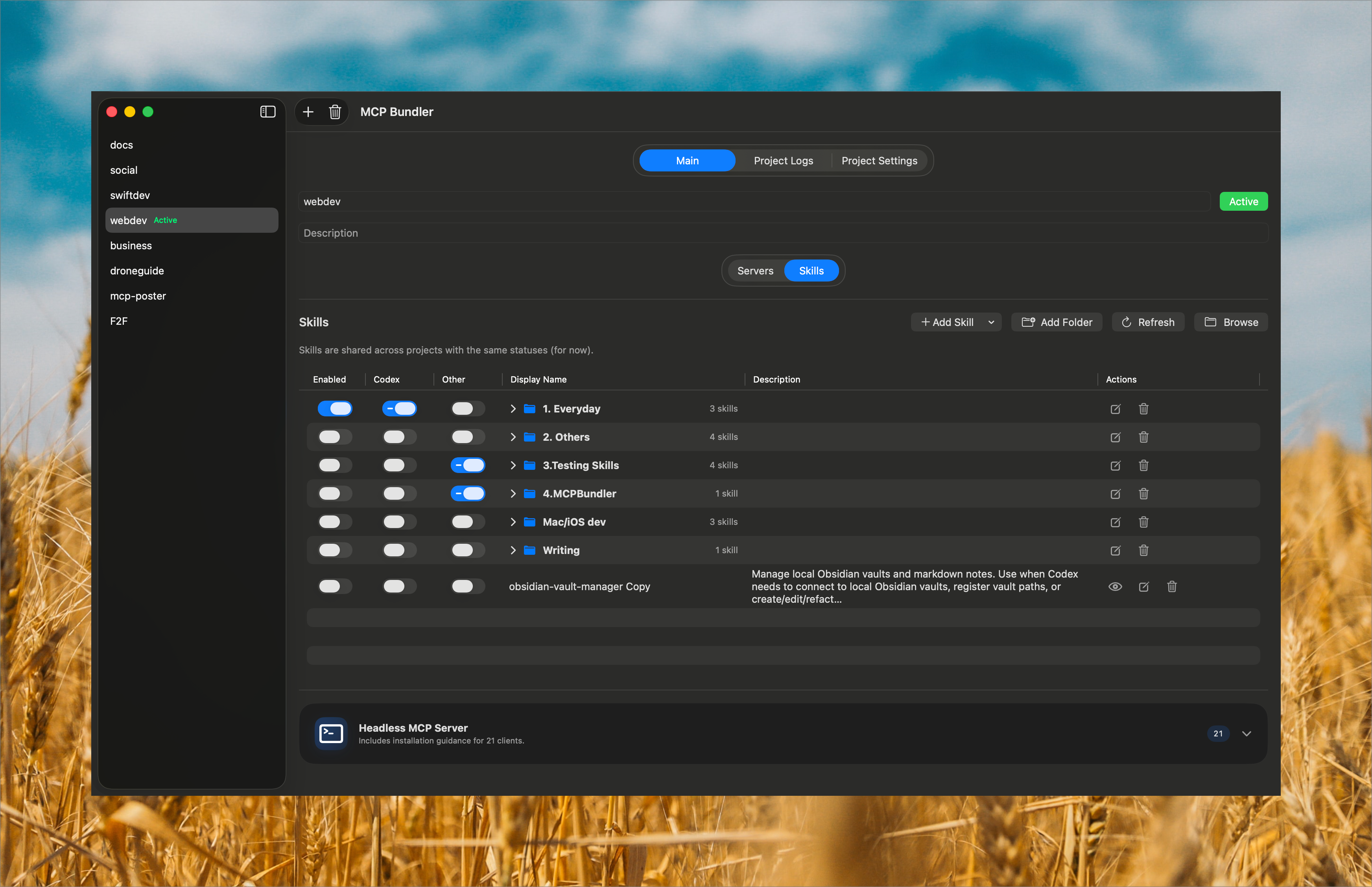Disable the Enabled toggle for 1. Everyday
1372x887 pixels.
point(335,409)
